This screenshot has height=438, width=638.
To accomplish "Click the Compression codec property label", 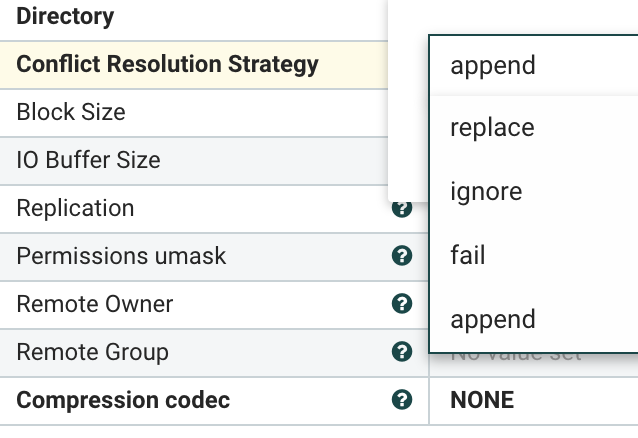I will [x=123, y=400].
